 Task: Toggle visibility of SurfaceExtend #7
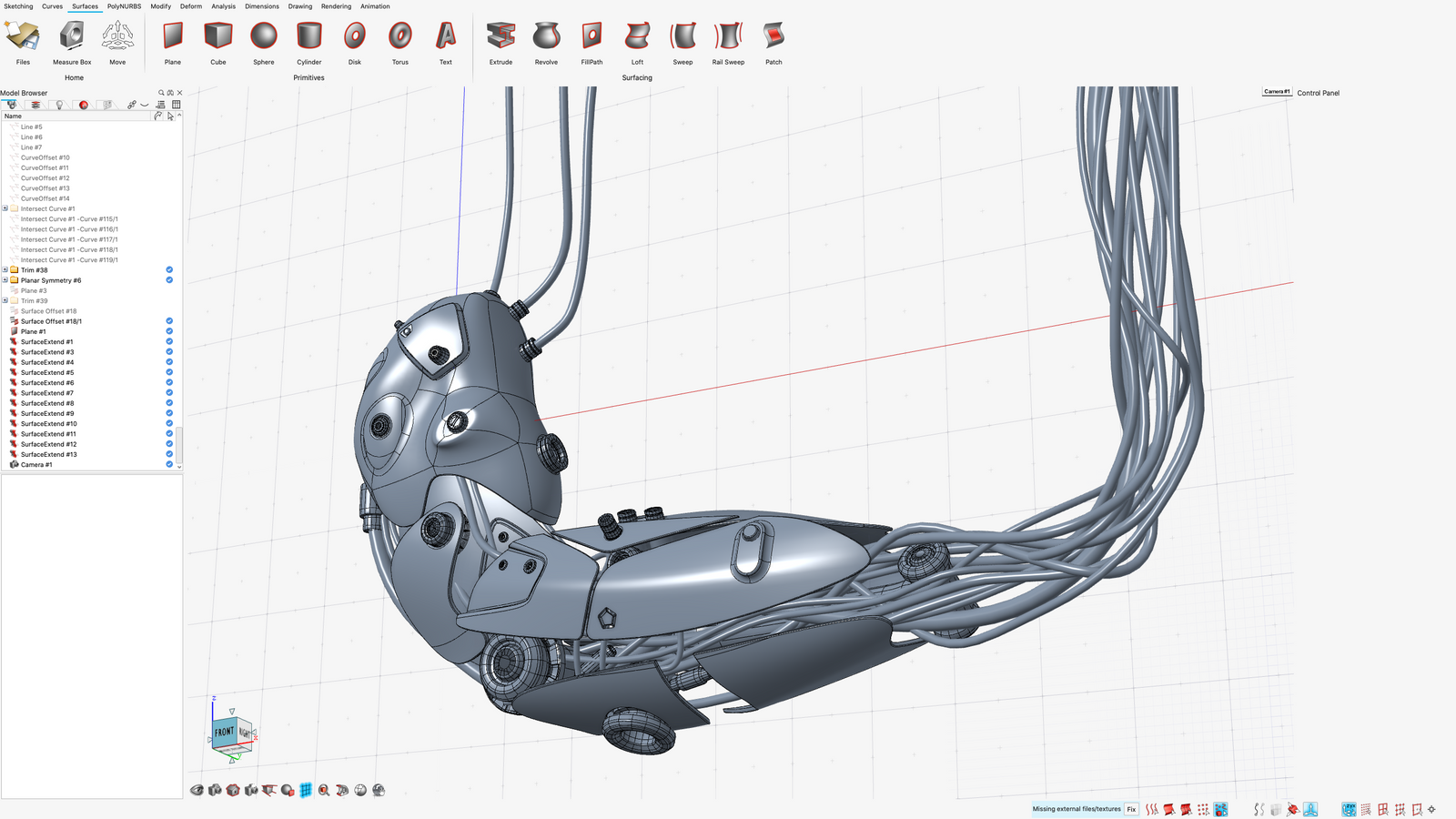click(168, 393)
